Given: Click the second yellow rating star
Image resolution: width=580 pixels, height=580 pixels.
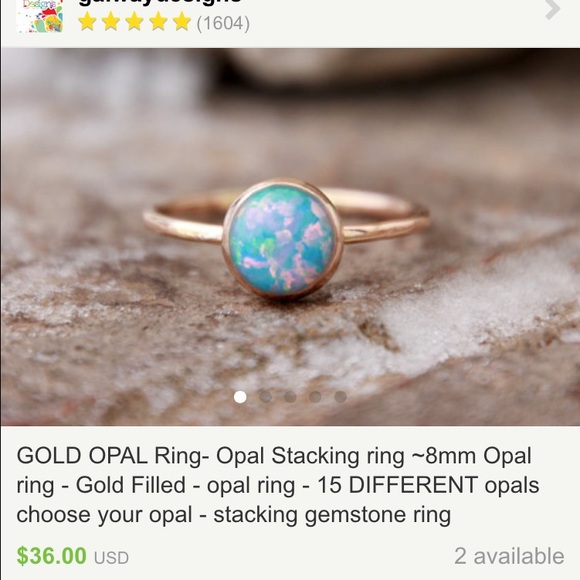Looking at the screenshot, I should click(111, 22).
